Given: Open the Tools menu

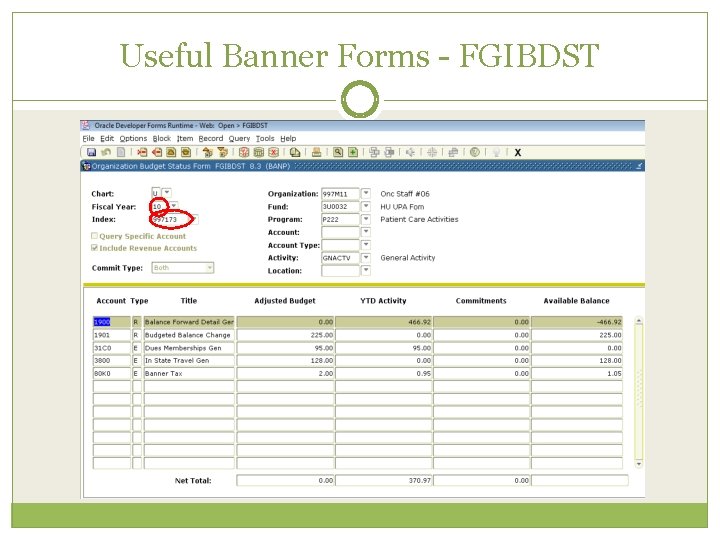Looking at the screenshot, I should click(265, 138).
